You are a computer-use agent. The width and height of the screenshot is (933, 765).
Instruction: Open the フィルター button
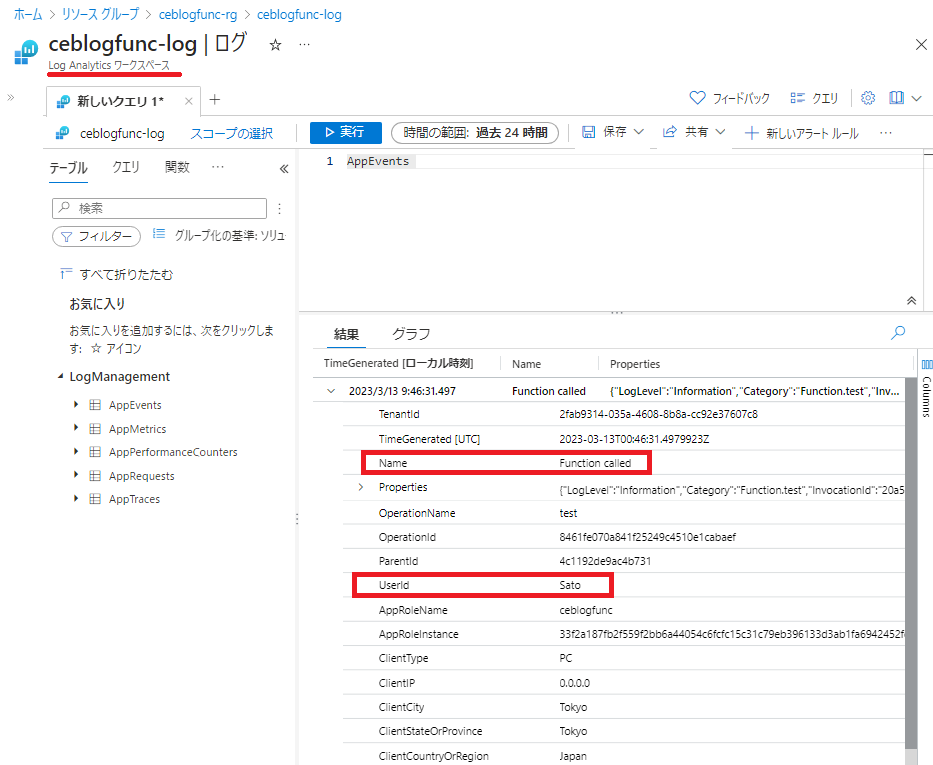[x=96, y=236]
